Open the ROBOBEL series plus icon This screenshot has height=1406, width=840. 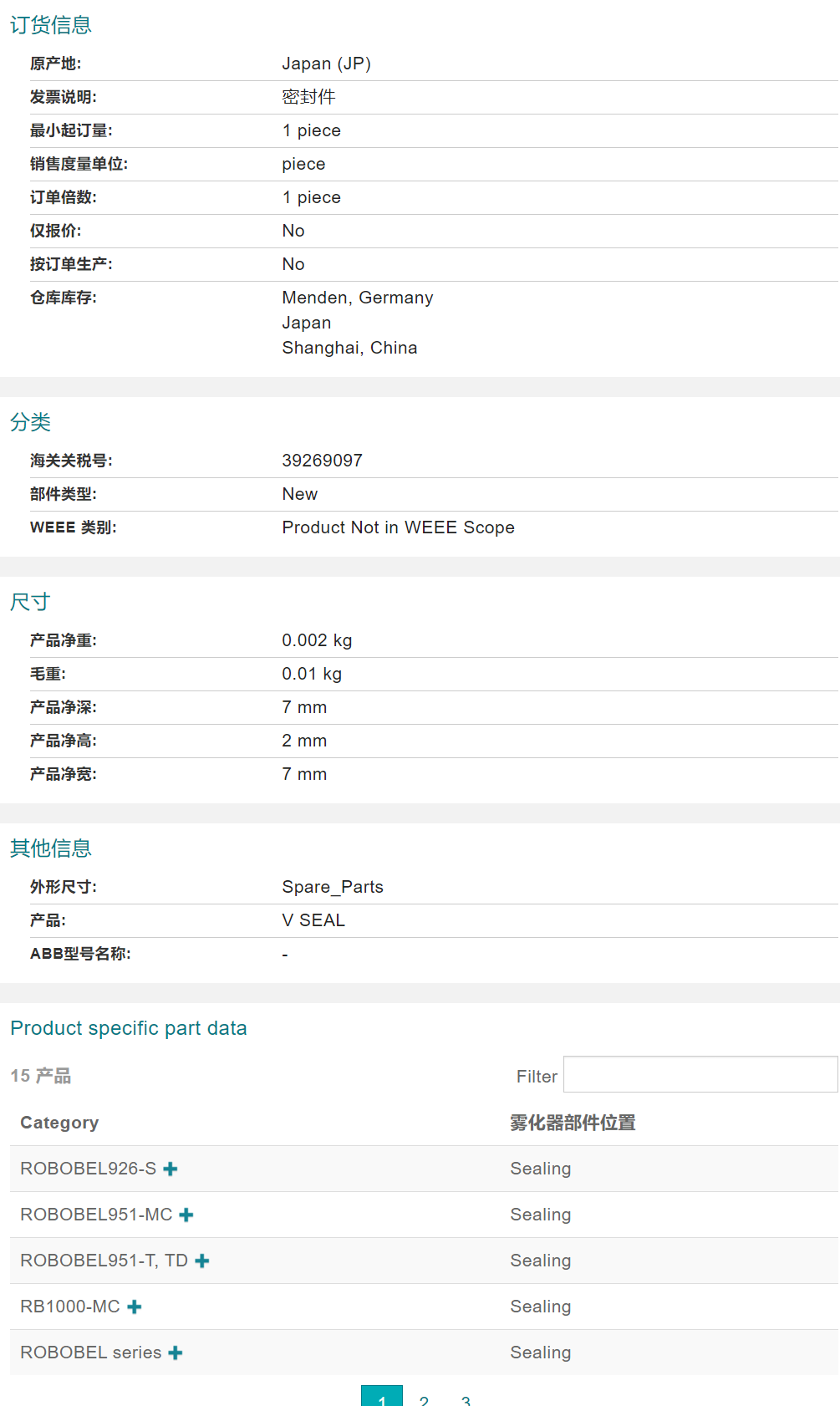pos(175,1353)
